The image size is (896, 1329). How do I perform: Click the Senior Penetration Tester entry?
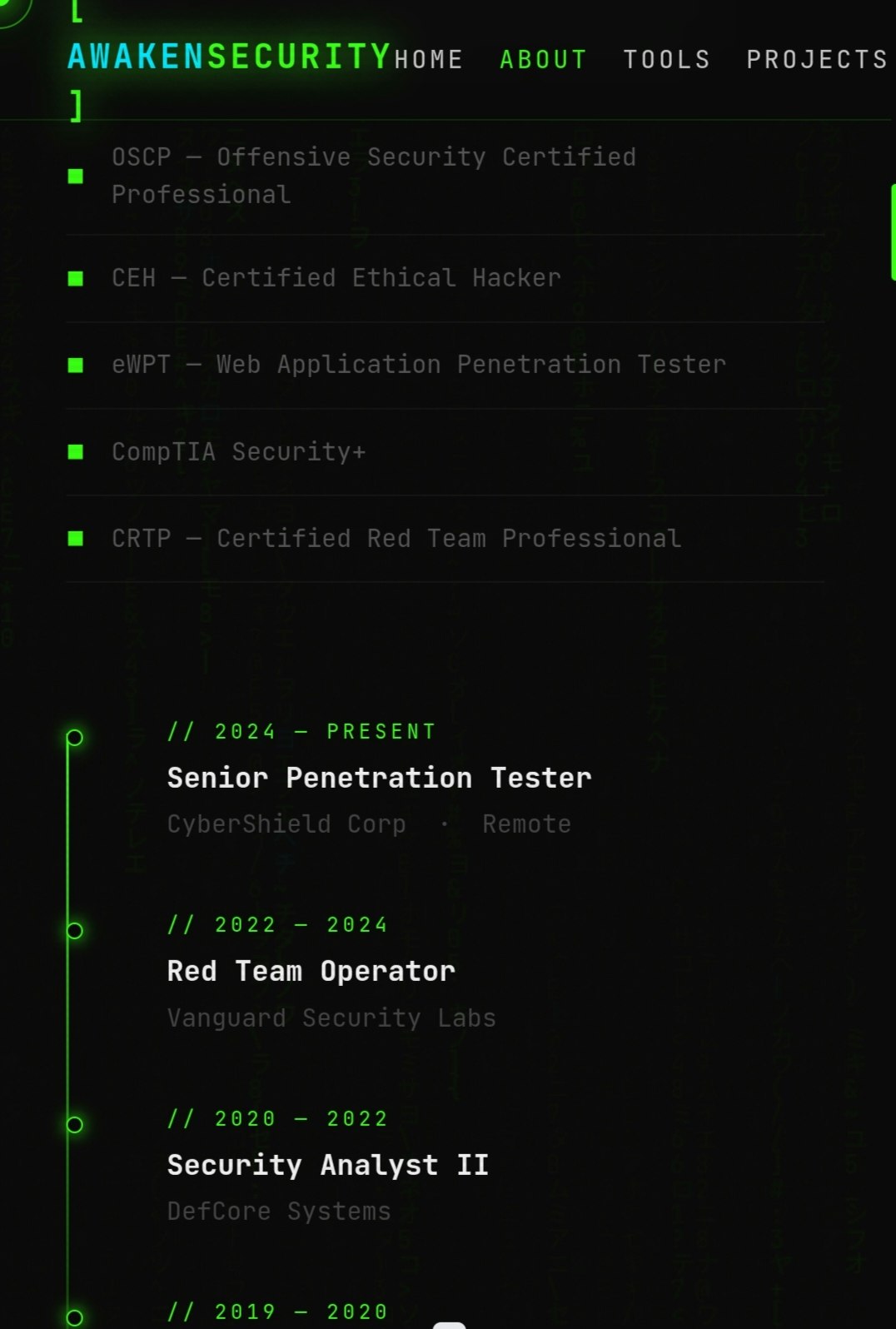pos(379,777)
